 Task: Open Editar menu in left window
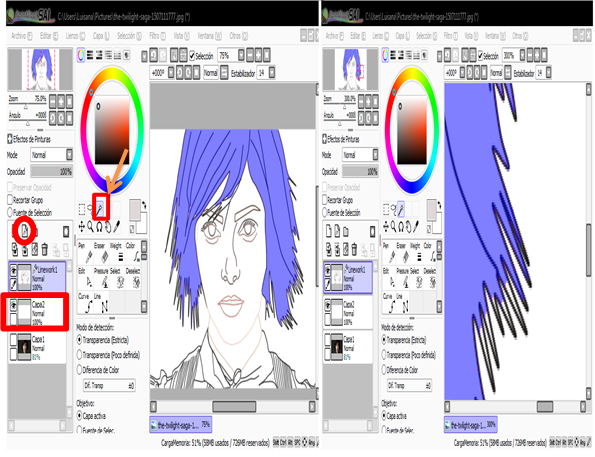pyautogui.click(x=49, y=36)
